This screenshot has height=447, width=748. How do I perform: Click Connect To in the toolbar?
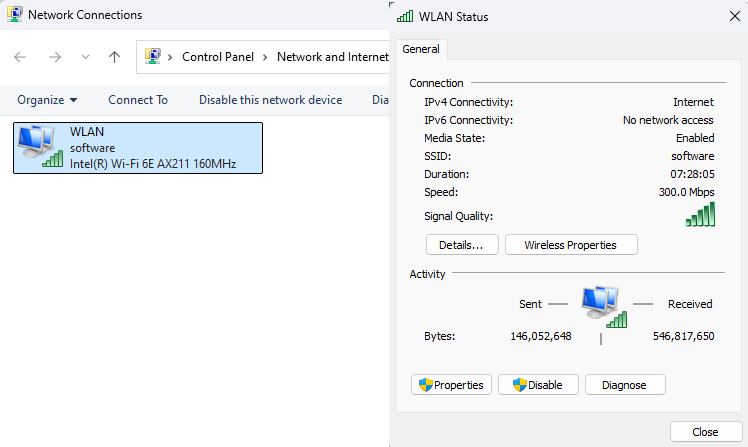pos(138,100)
